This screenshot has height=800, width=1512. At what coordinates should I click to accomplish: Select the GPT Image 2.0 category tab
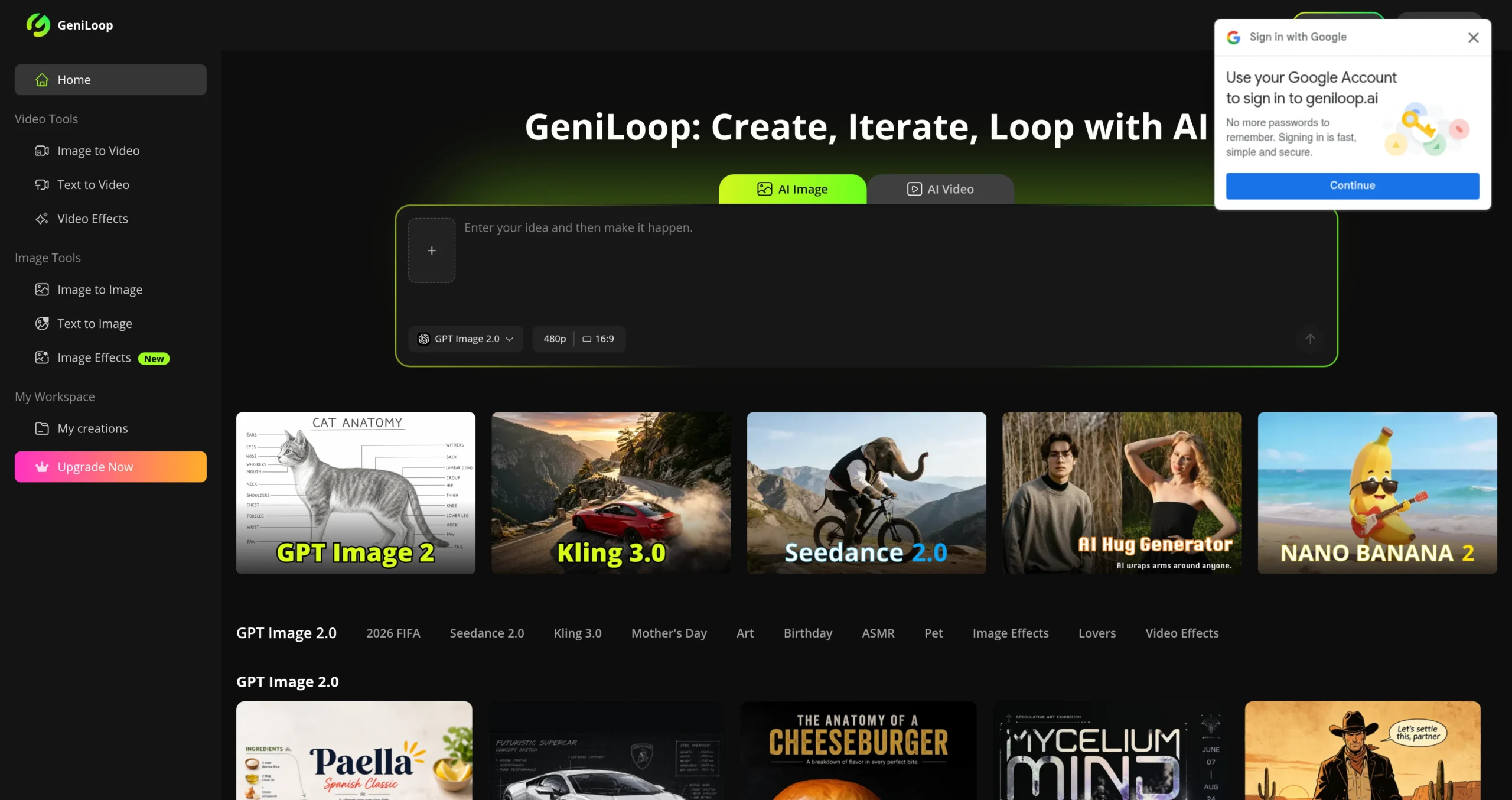click(x=286, y=633)
